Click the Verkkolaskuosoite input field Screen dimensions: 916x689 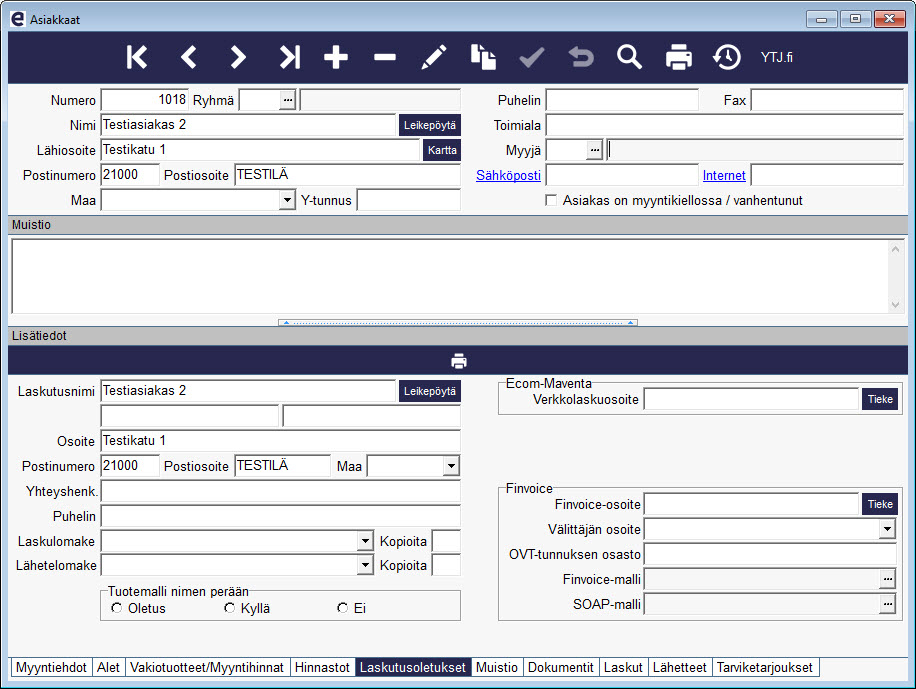click(x=751, y=399)
